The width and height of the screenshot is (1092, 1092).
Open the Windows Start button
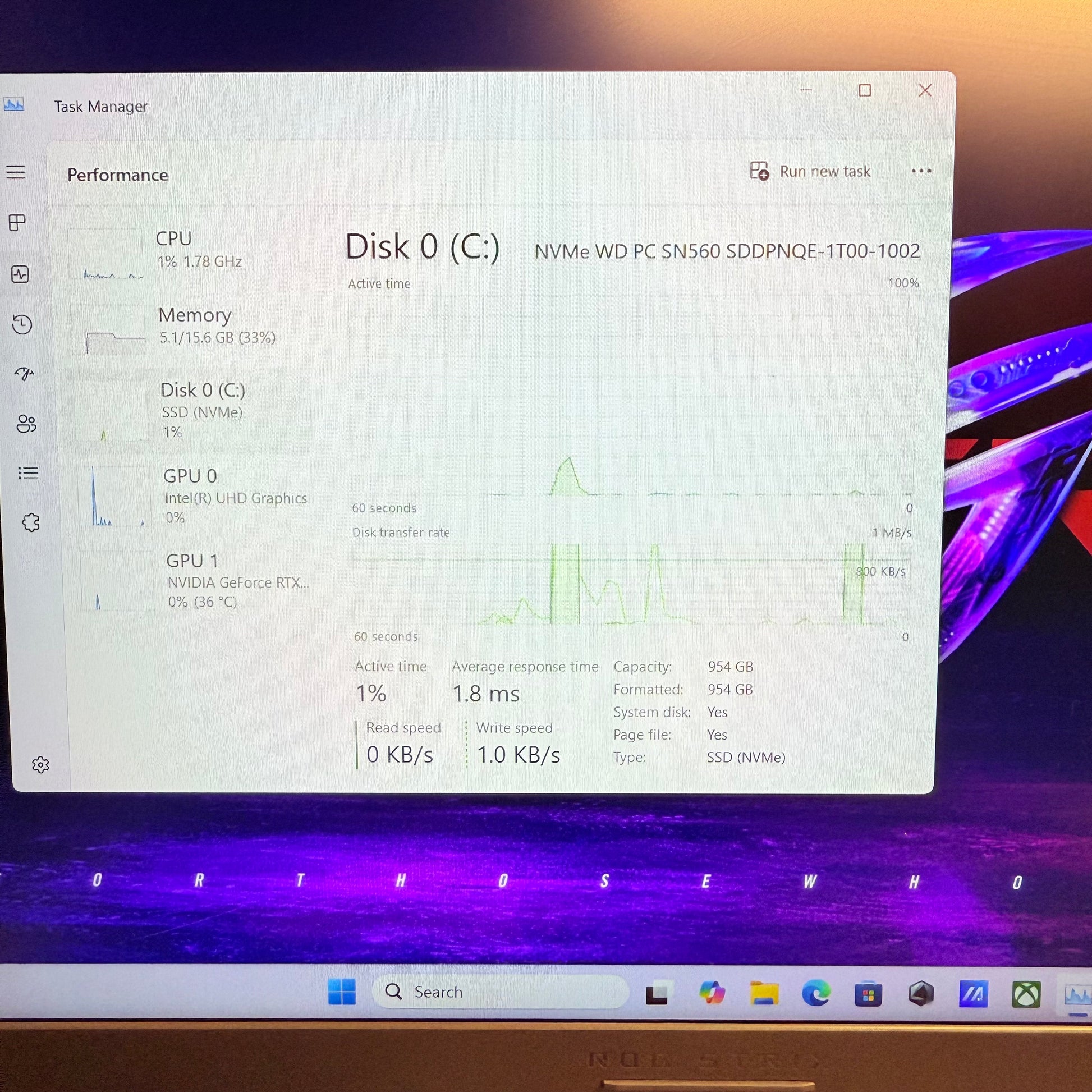(x=342, y=992)
